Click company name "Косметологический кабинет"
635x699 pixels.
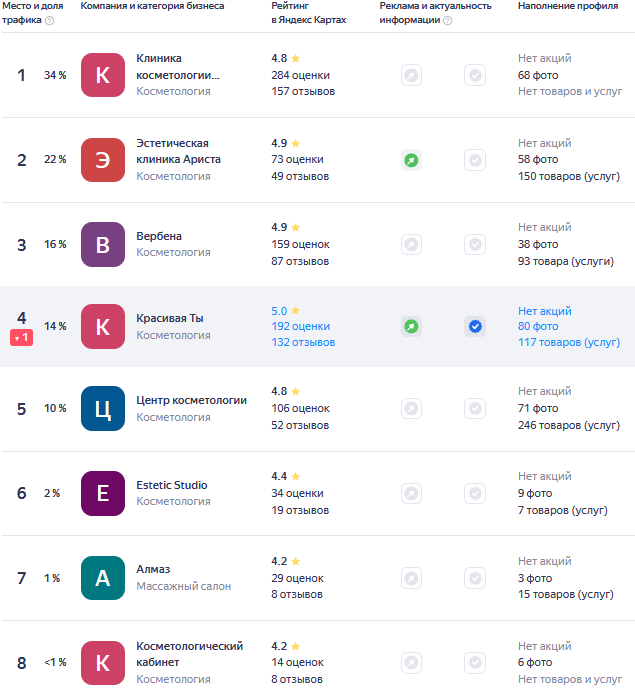[190, 654]
